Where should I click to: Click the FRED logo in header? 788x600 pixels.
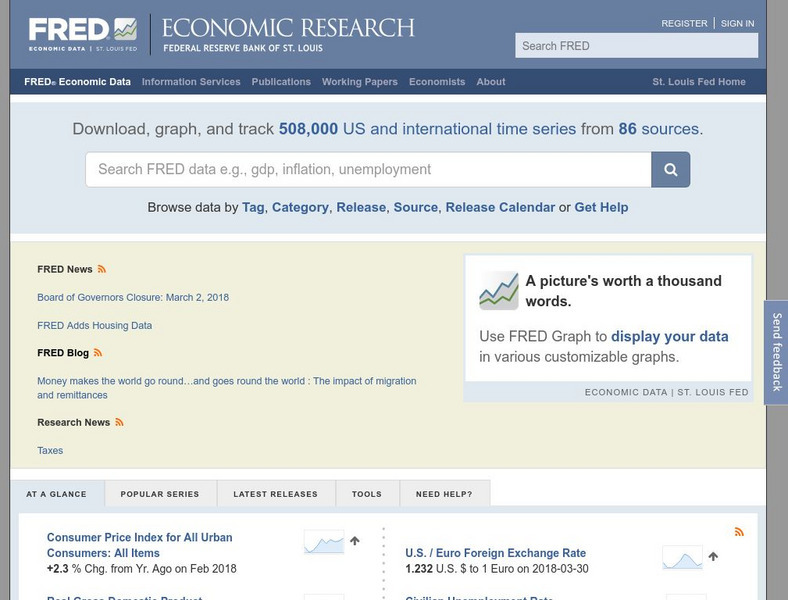83,33
